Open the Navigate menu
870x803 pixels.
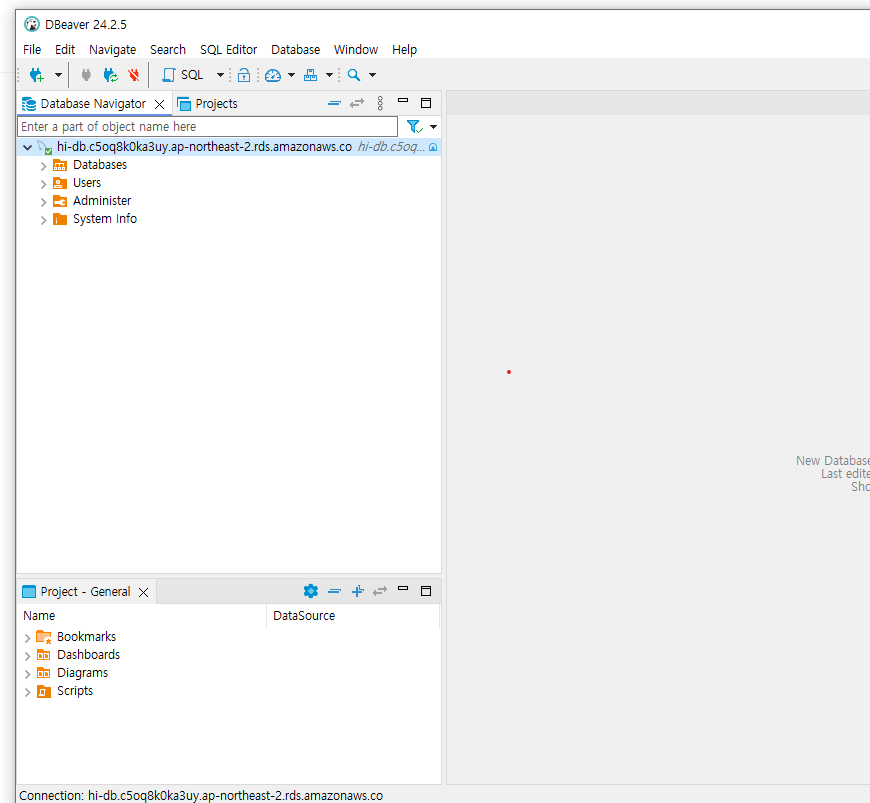[x=113, y=49]
